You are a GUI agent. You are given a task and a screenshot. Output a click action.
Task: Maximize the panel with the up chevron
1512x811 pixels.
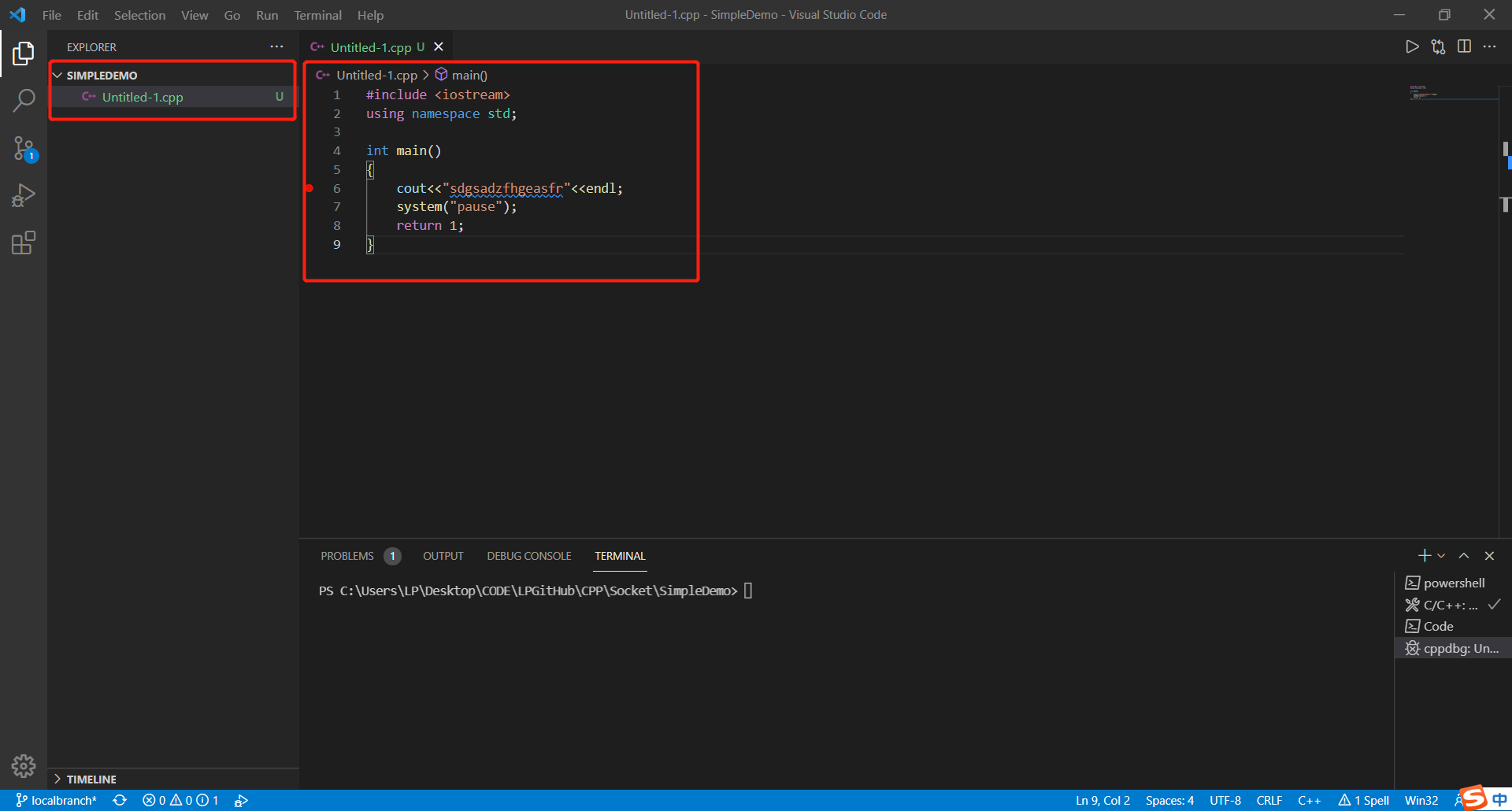click(x=1464, y=556)
